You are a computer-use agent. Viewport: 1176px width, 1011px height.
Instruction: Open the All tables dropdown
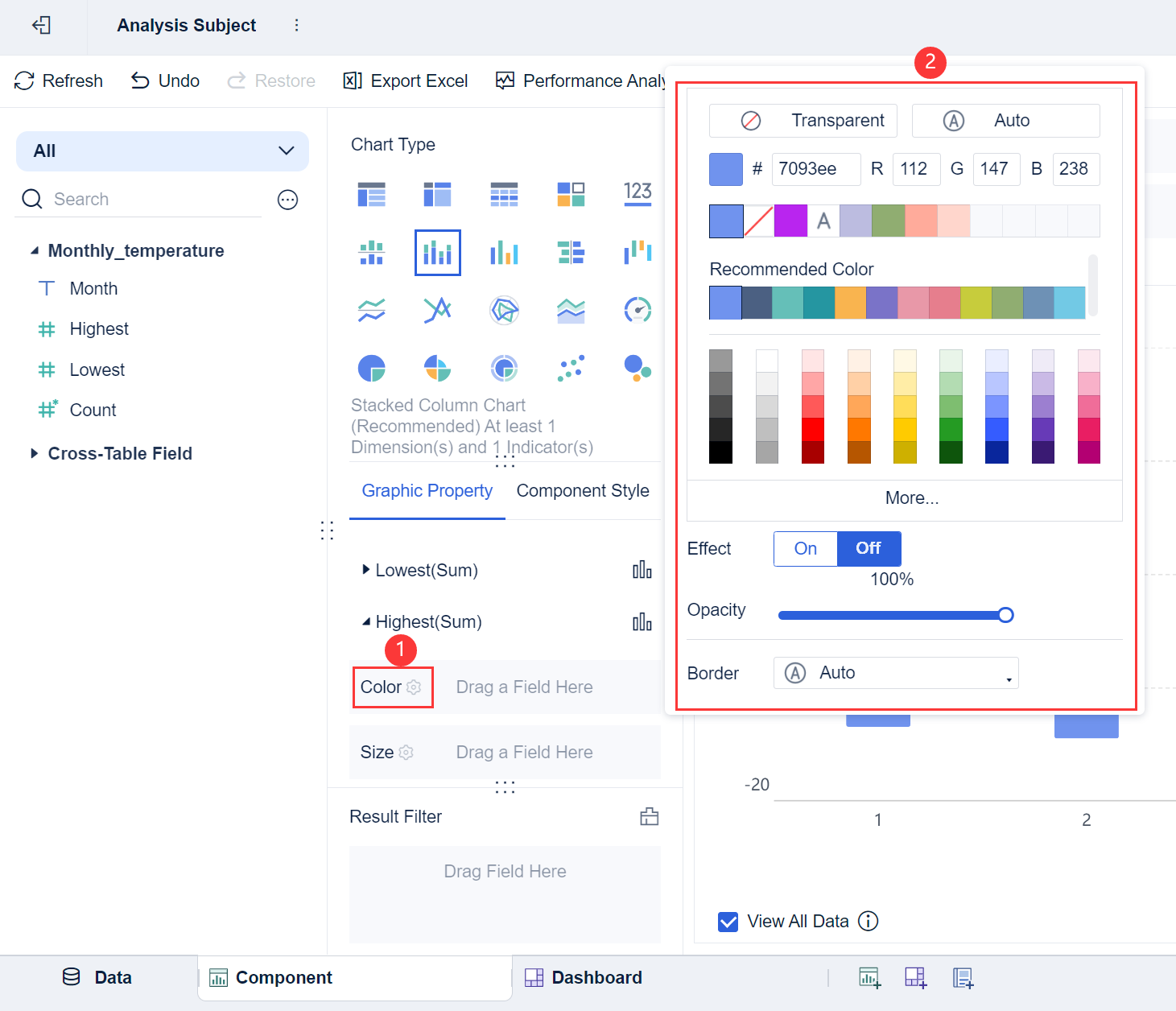coord(163,151)
